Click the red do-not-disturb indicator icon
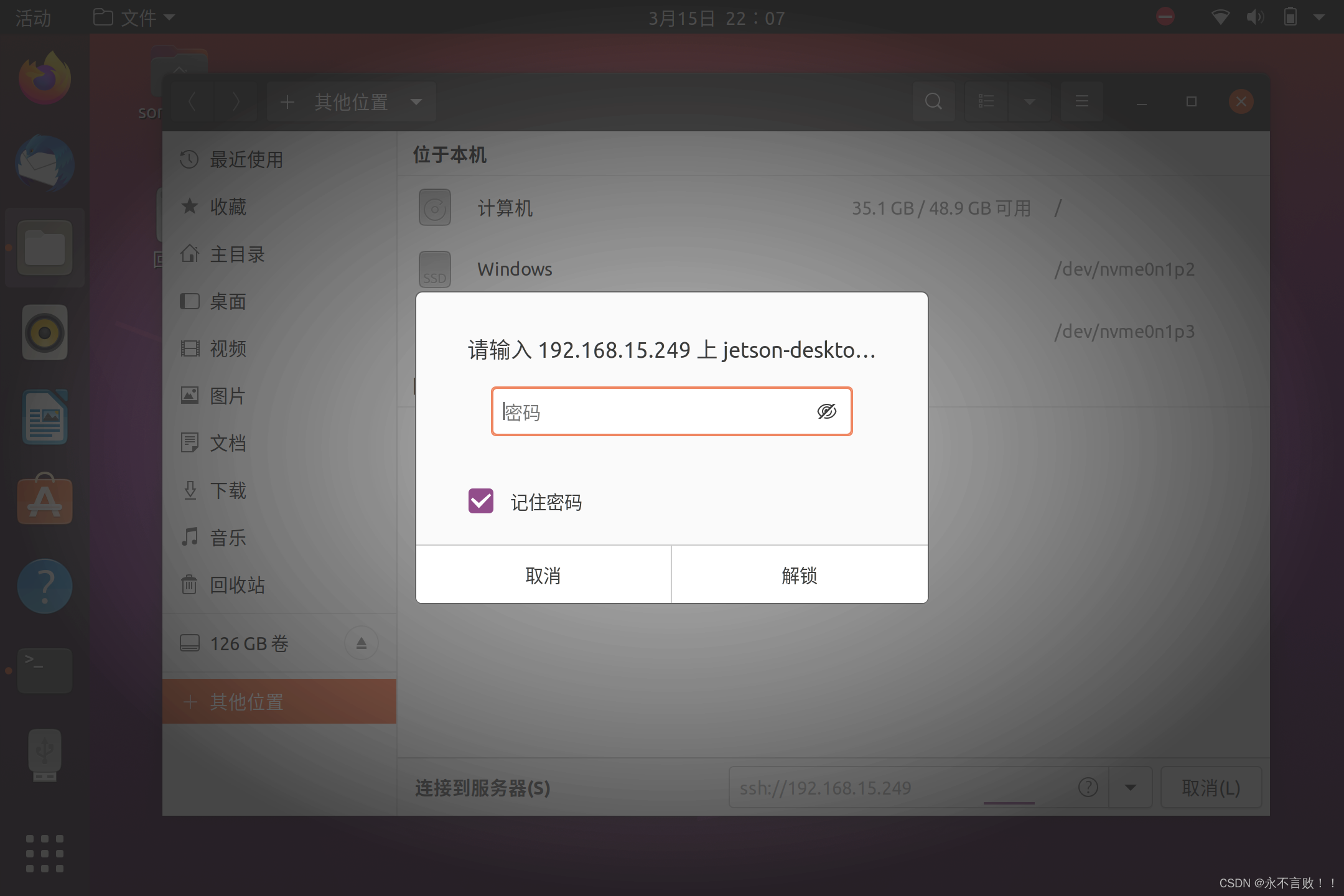Image resolution: width=1344 pixels, height=896 pixels. 1165,16
